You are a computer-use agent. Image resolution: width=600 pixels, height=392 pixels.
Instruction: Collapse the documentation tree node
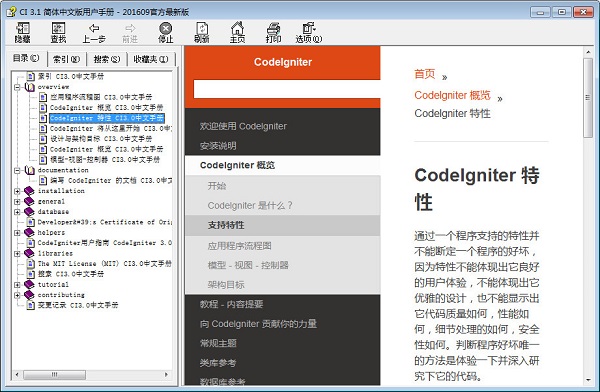tap(17, 170)
